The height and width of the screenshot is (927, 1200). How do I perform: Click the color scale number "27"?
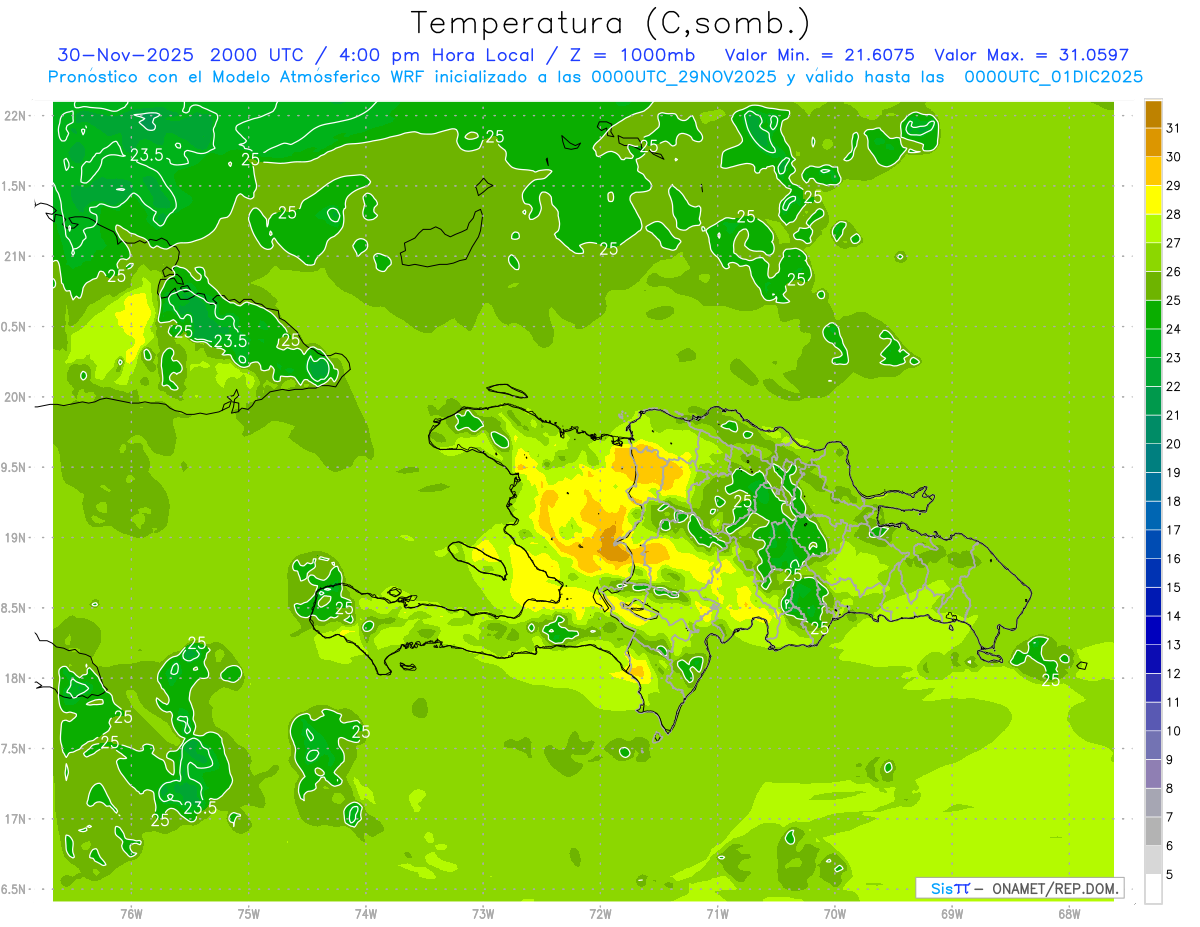[1173, 243]
